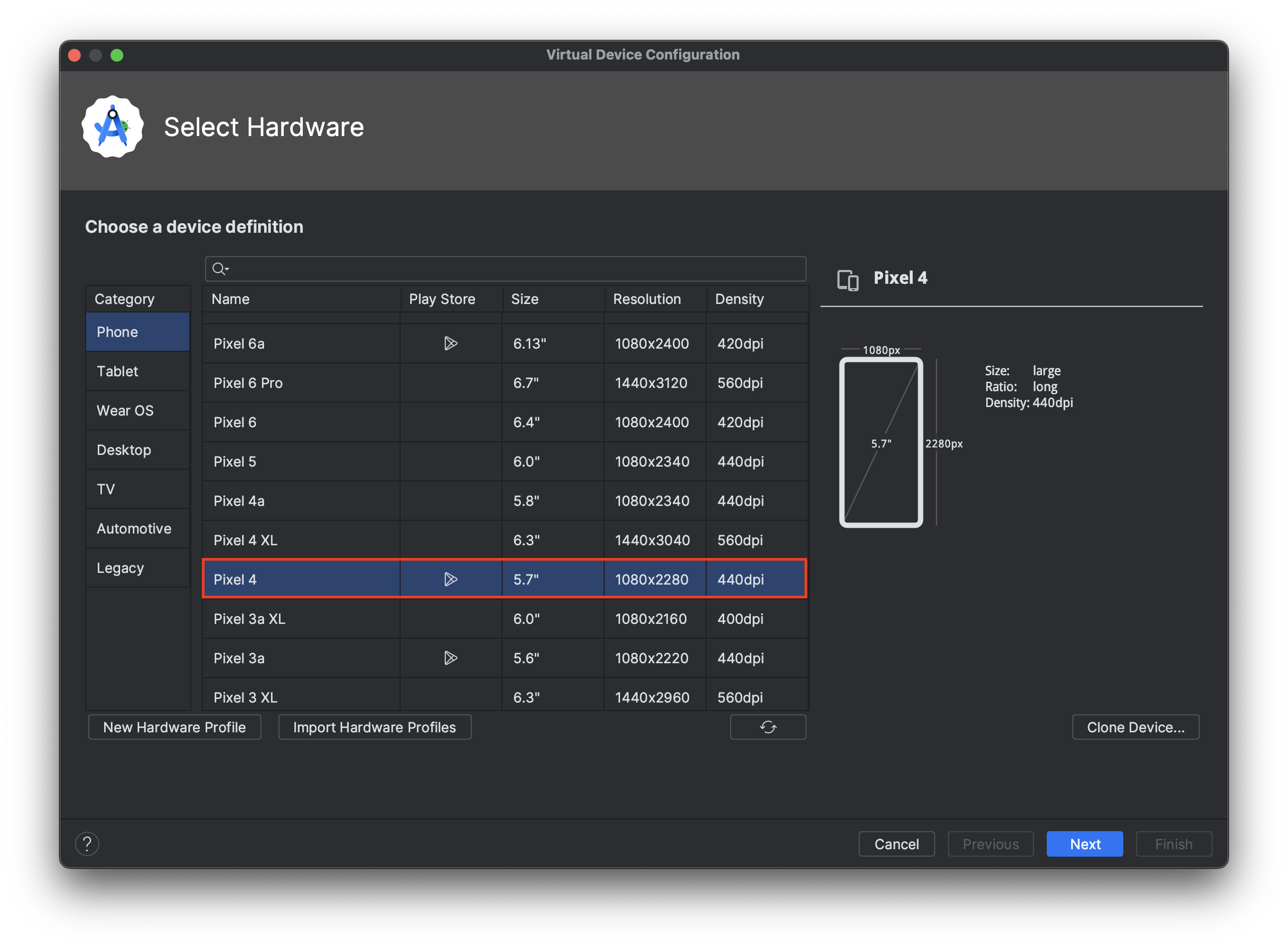Image resolution: width=1288 pixels, height=947 pixels.
Task: Click Import Hardware Profiles button
Action: click(x=374, y=727)
